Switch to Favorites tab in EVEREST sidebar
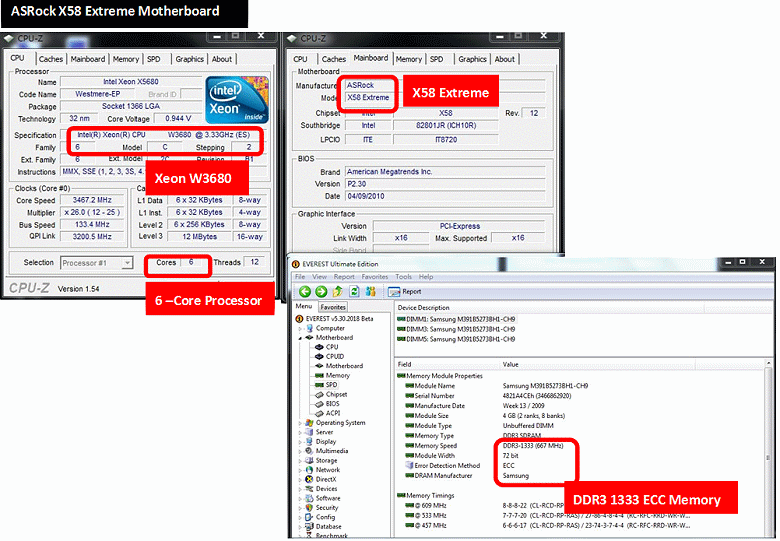This screenshot has width=780, height=541. coord(333,307)
